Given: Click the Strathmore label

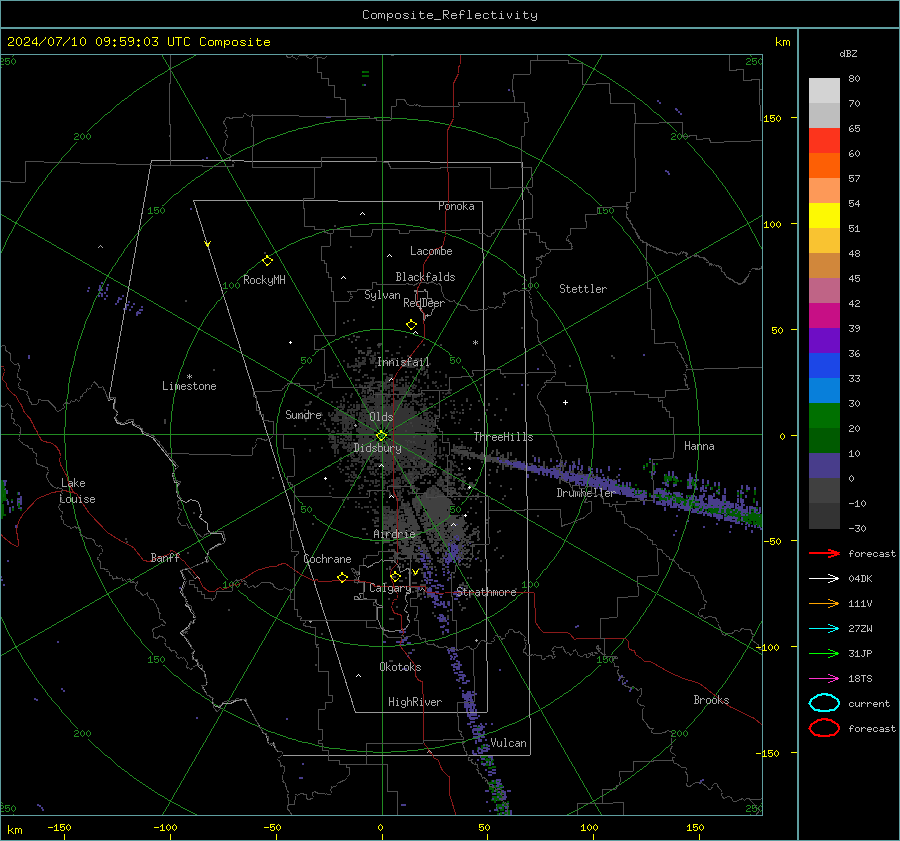Looking at the screenshot, I should pyautogui.click(x=486, y=592).
